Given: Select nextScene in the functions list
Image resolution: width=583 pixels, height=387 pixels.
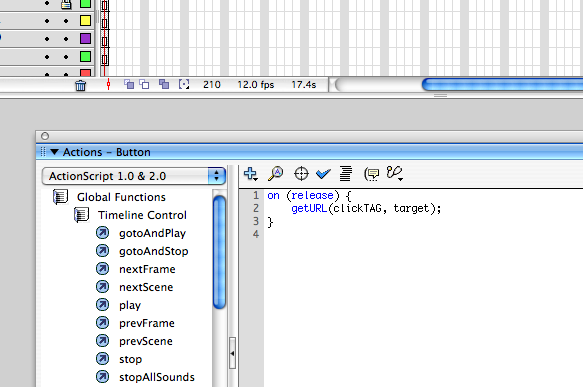Looking at the screenshot, I should tap(146, 287).
